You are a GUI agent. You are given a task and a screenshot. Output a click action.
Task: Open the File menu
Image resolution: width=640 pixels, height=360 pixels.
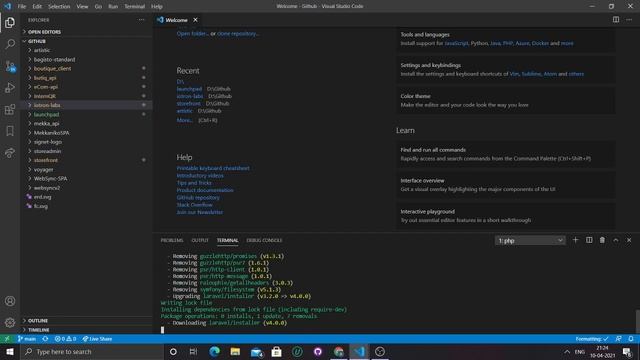point(22,7)
